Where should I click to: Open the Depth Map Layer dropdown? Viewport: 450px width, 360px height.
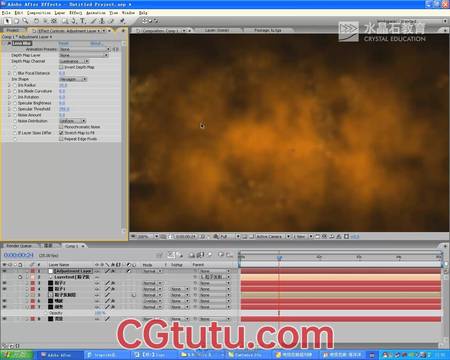tap(84, 55)
